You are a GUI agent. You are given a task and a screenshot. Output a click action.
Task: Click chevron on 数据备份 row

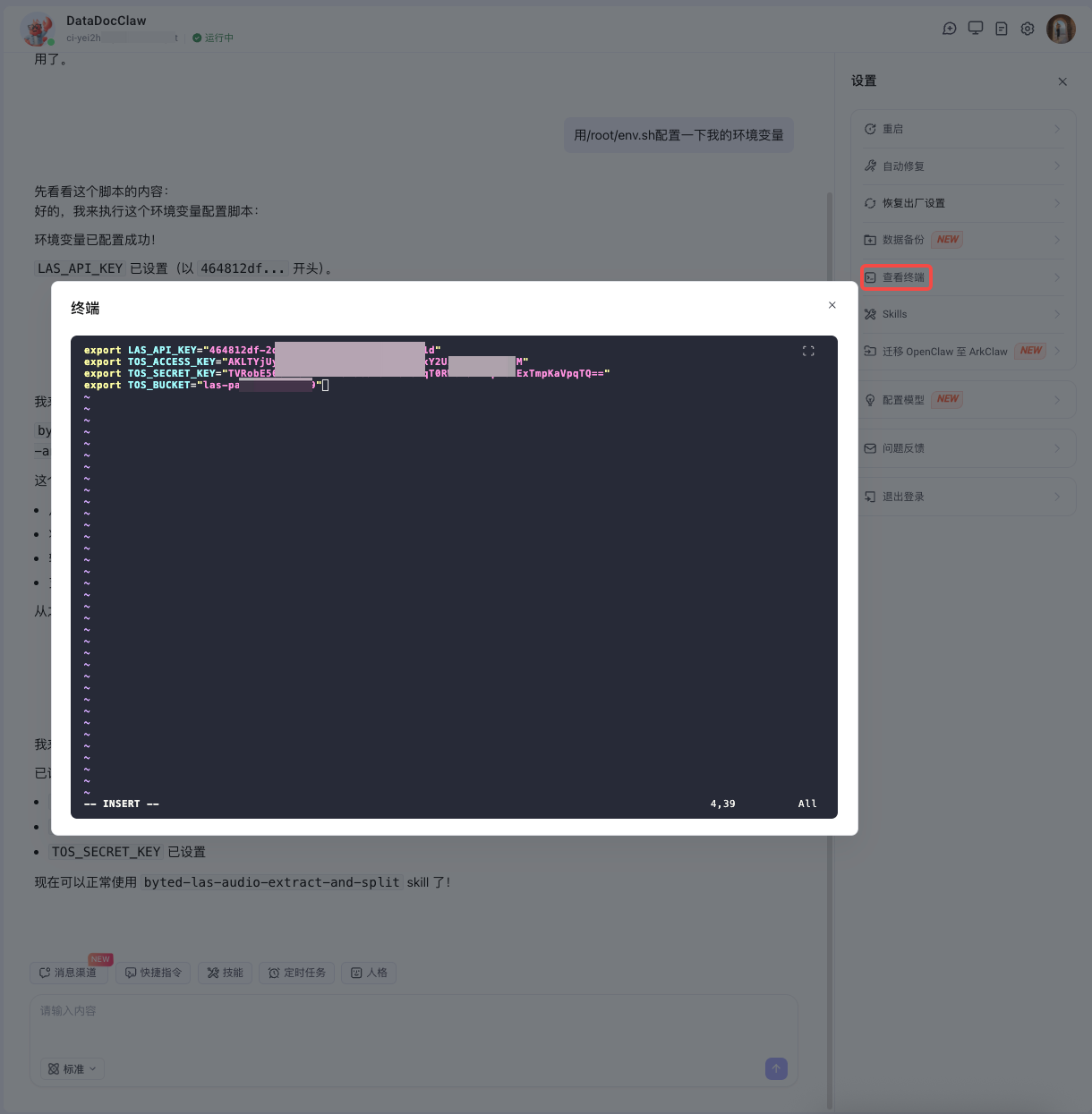point(1057,240)
